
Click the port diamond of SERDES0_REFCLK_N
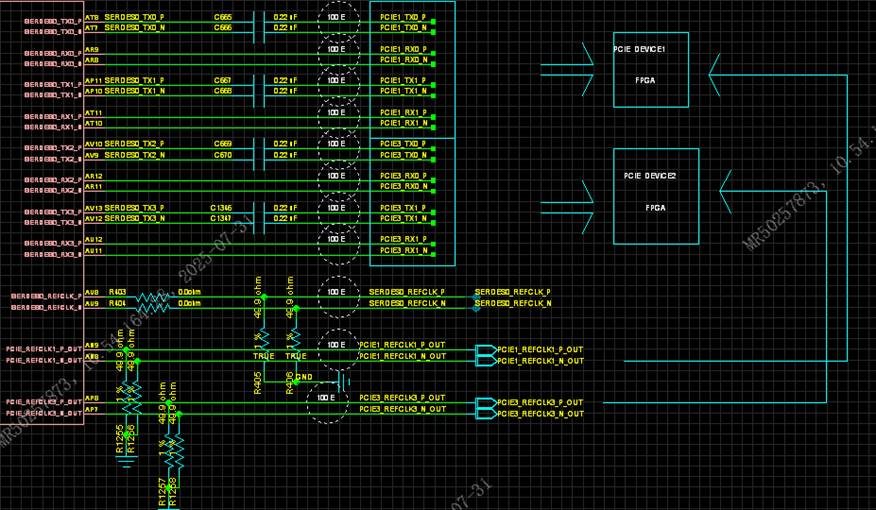[x=476, y=308]
